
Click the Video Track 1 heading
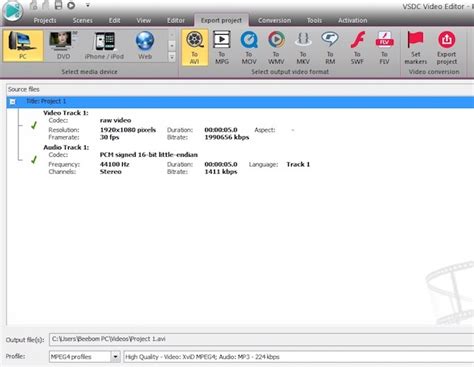(x=66, y=113)
